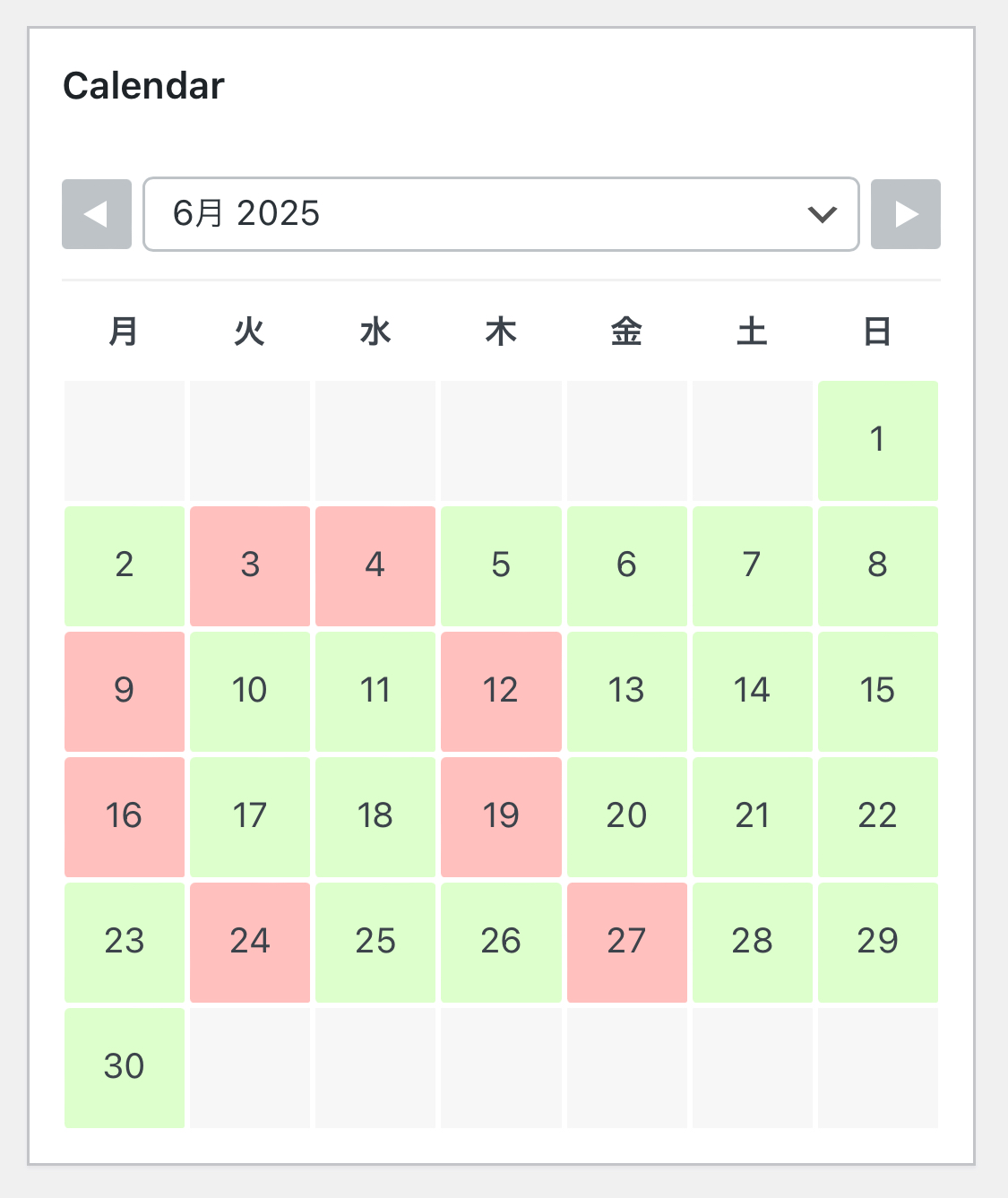Select date 9 in the calendar
Viewport: 1008px width, 1198px height.
pyautogui.click(x=125, y=692)
